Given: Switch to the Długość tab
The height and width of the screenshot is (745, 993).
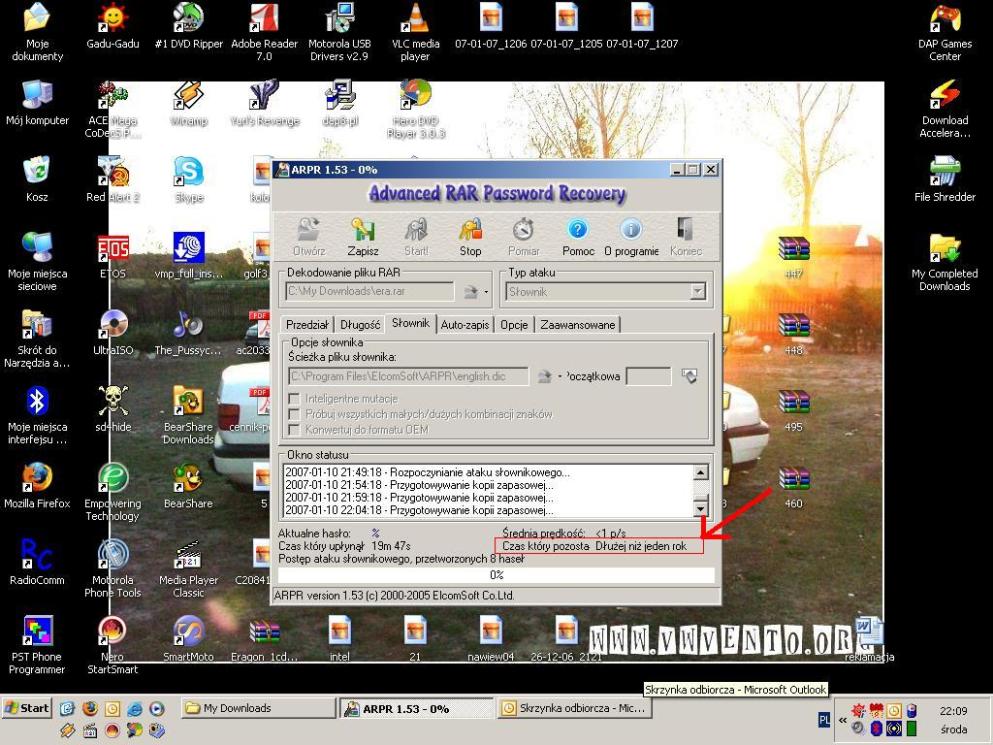Looking at the screenshot, I should 360,325.
